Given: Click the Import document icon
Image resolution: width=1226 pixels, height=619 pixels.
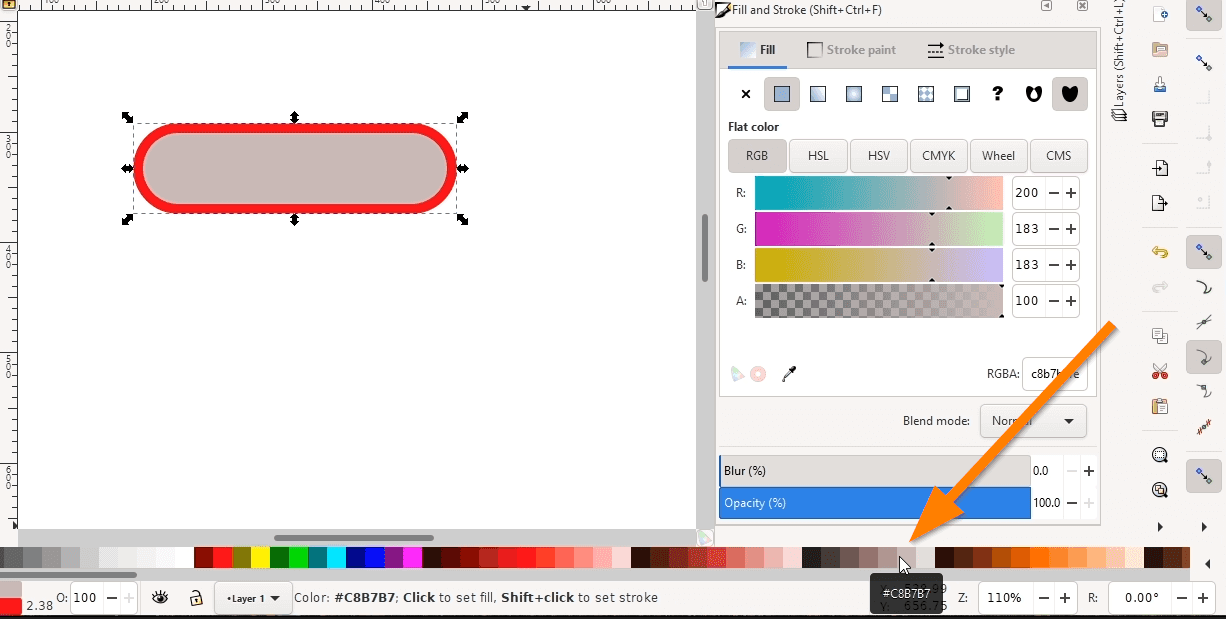Looking at the screenshot, I should tap(1159, 168).
